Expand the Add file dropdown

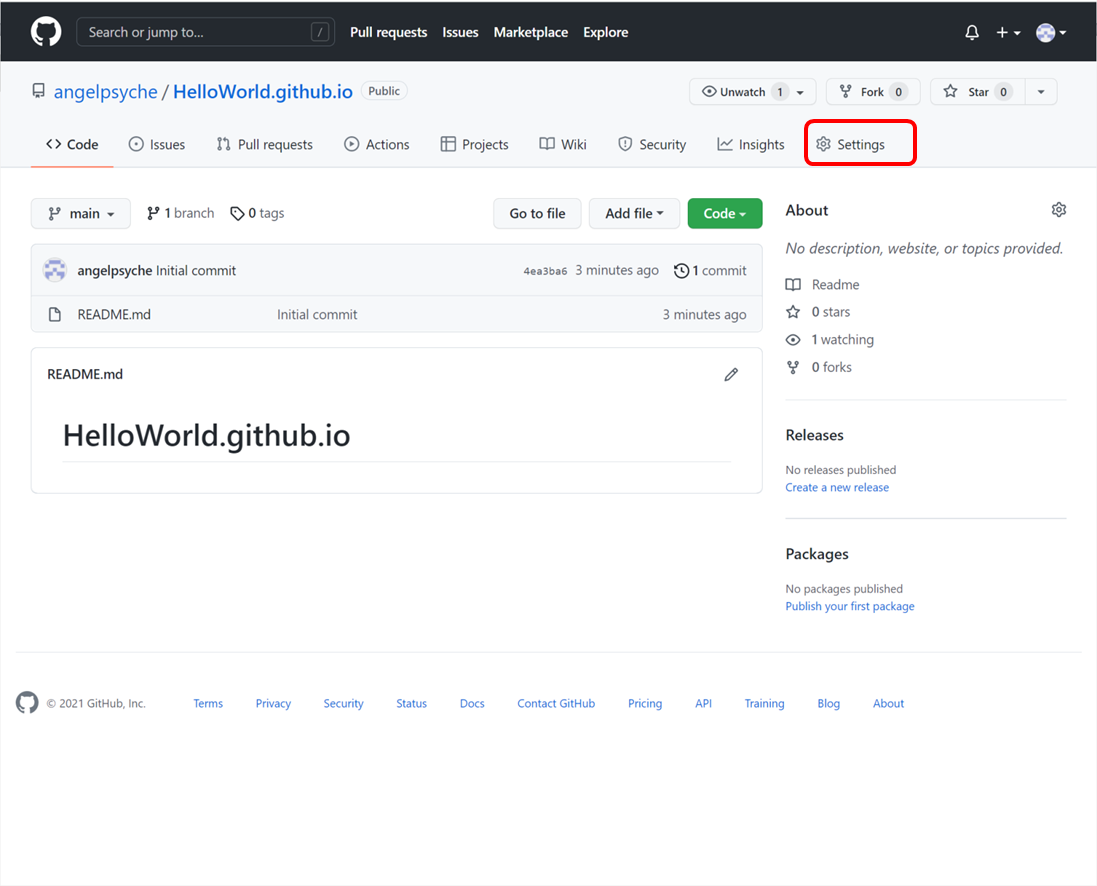pyautogui.click(x=634, y=213)
